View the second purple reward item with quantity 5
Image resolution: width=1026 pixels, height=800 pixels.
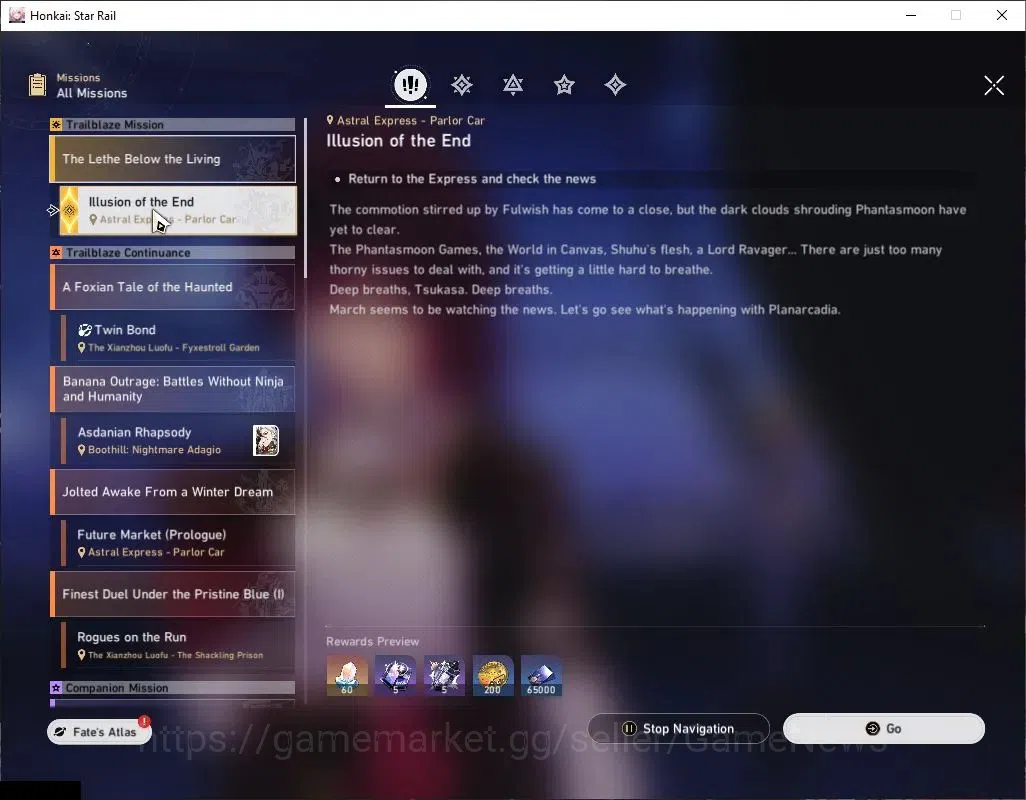point(444,676)
